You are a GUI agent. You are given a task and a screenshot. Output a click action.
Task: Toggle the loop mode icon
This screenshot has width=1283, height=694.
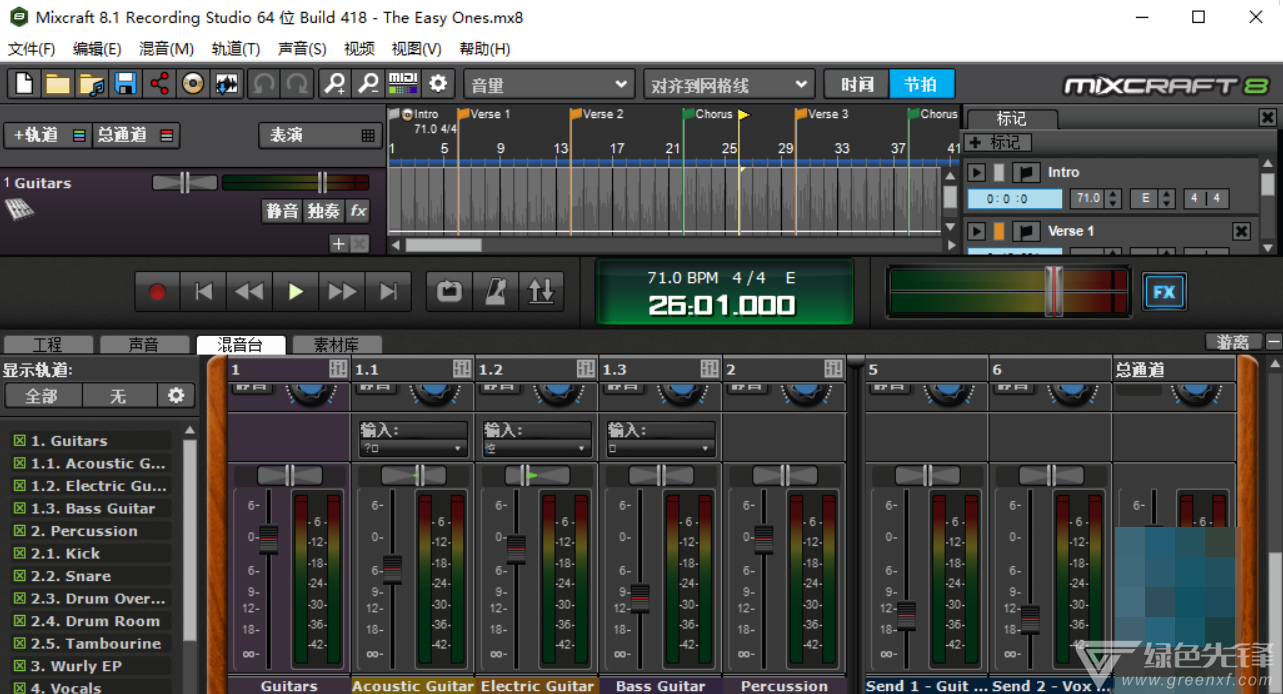[449, 292]
